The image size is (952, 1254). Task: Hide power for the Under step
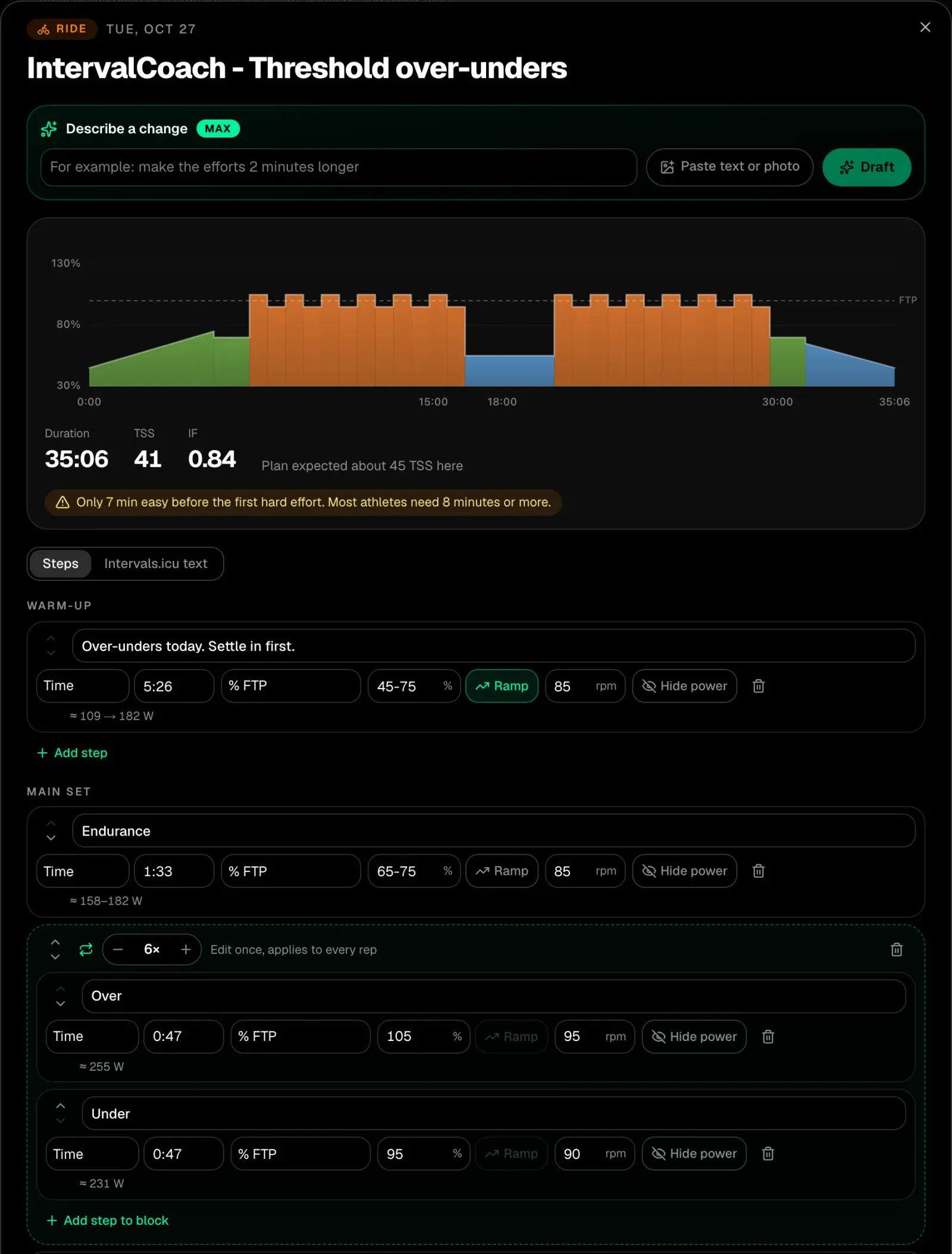694,1153
